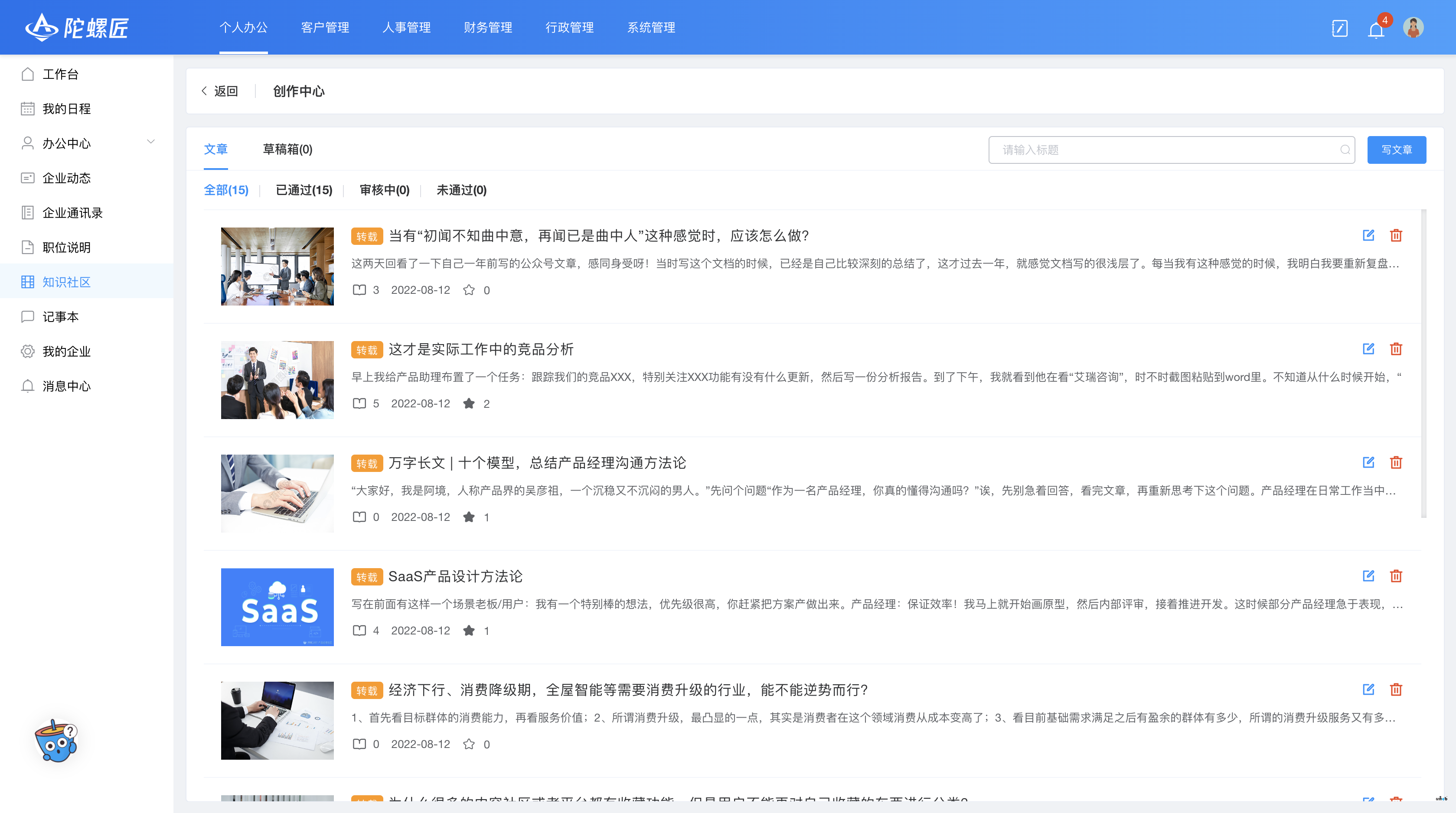Click the star icon on 当有"初闻不知曲中意 article
1456x813 pixels.
pos(469,290)
